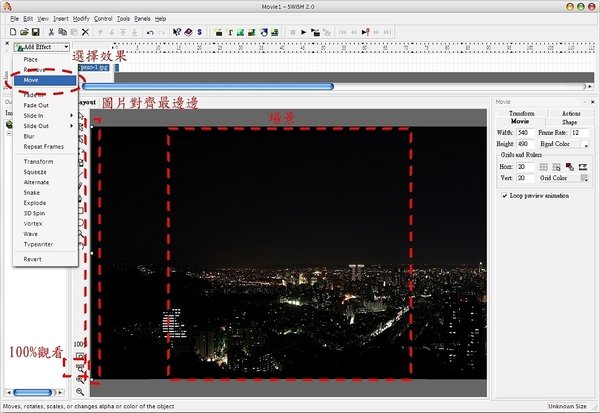Close the Movie panel with its X
Viewport: 600px width, 413px height.
click(x=592, y=102)
